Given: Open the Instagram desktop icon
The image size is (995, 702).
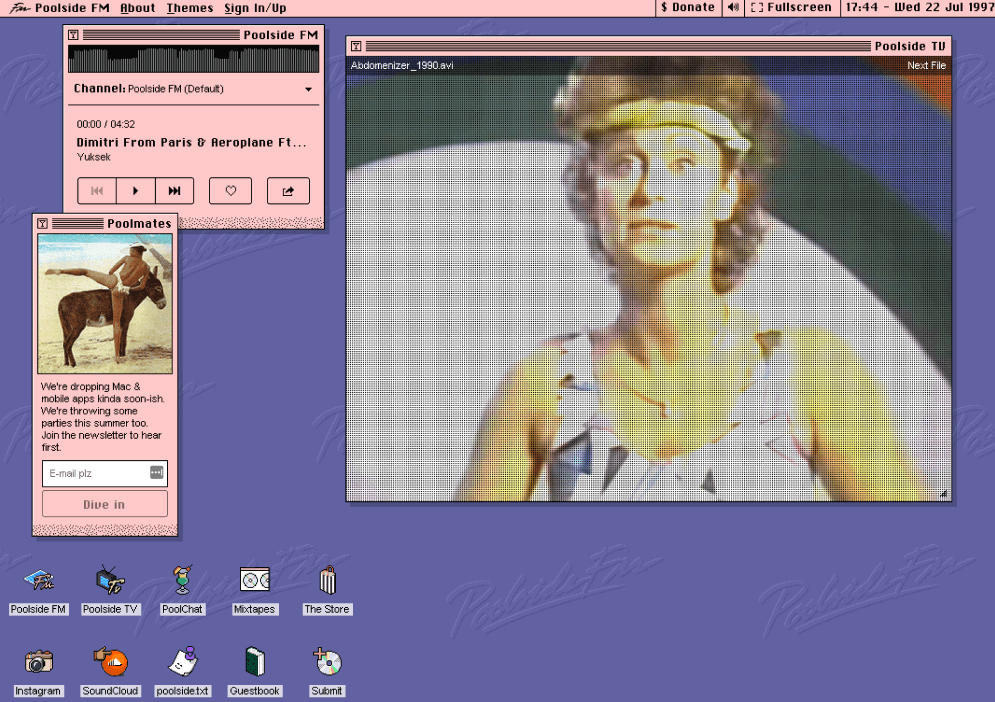Looking at the screenshot, I should 38,661.
